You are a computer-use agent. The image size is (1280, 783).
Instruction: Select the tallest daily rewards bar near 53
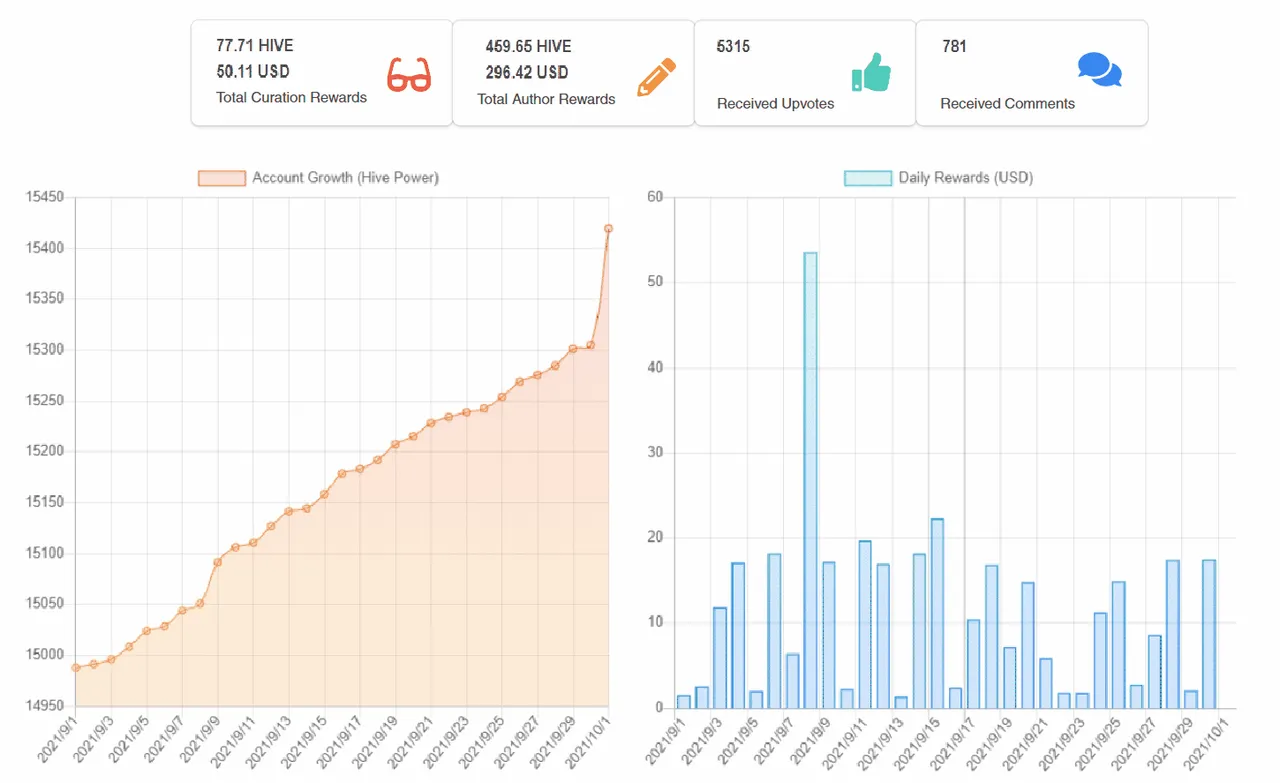[810, 480]
